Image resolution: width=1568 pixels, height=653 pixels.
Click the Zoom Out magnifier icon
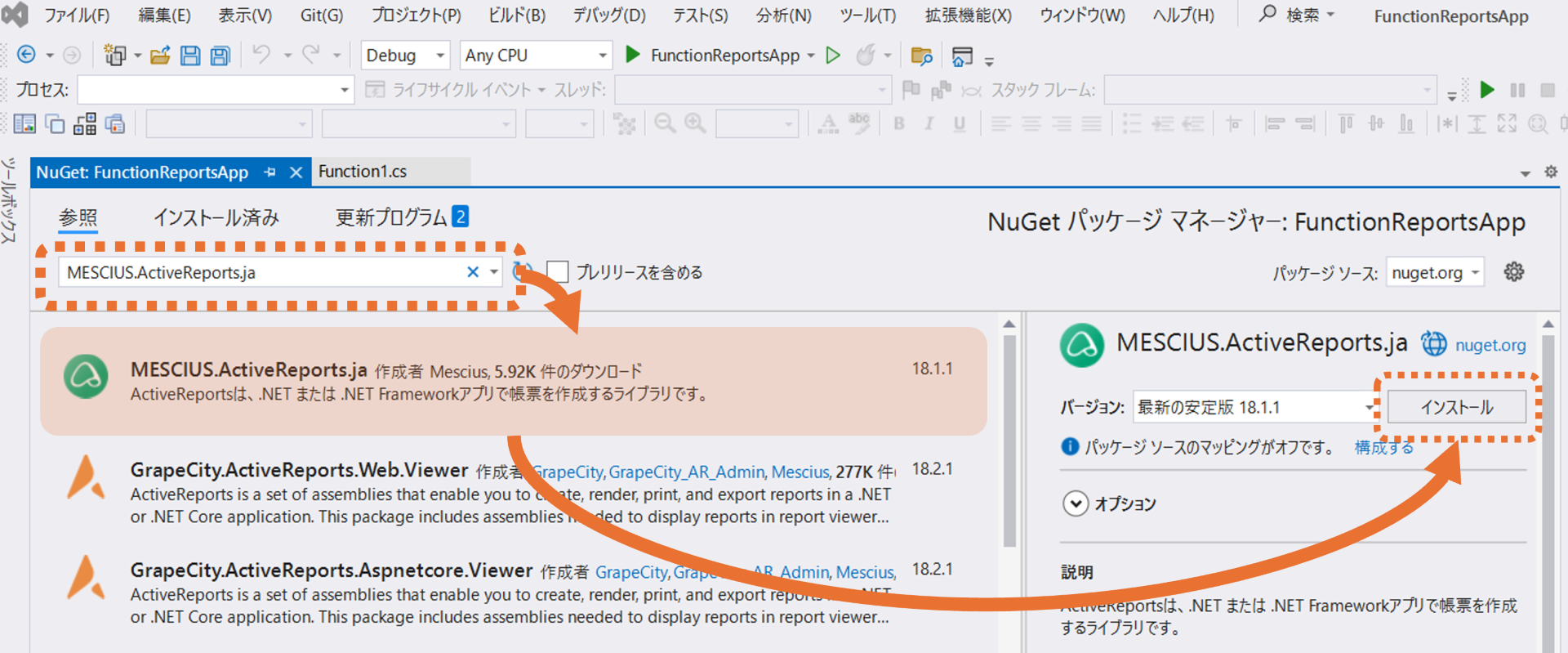(666, 123)
